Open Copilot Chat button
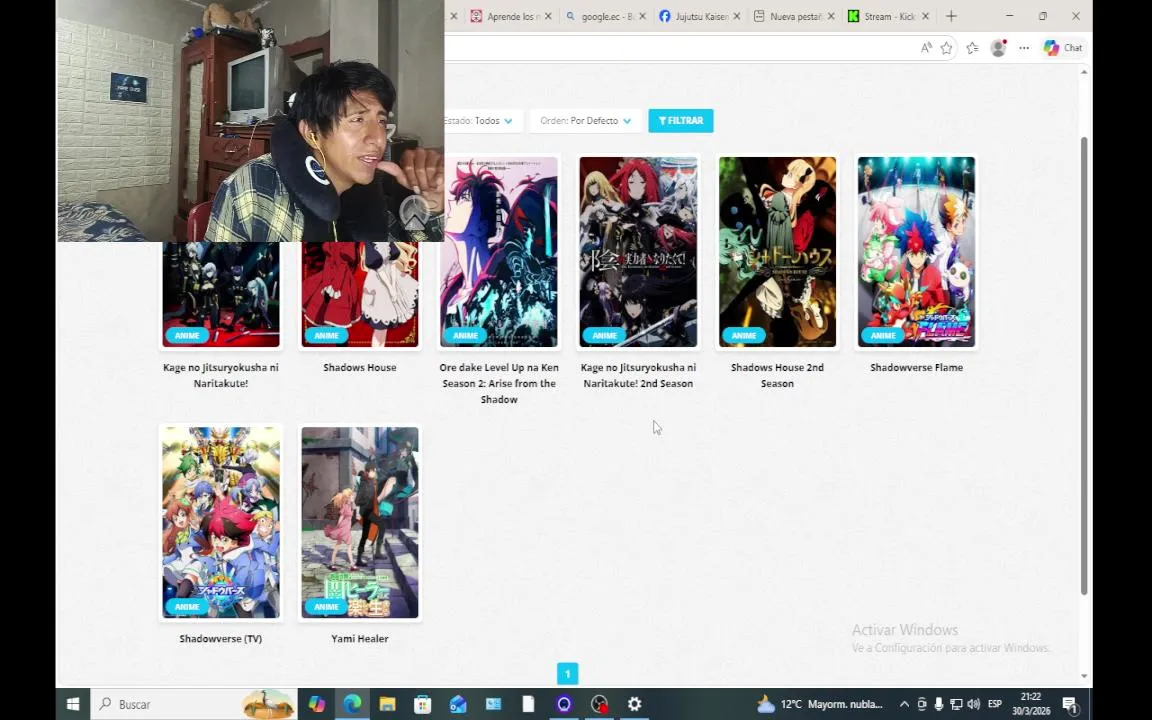Image resolution: width=1152 pixels, height=720 pixels. 1062,48
